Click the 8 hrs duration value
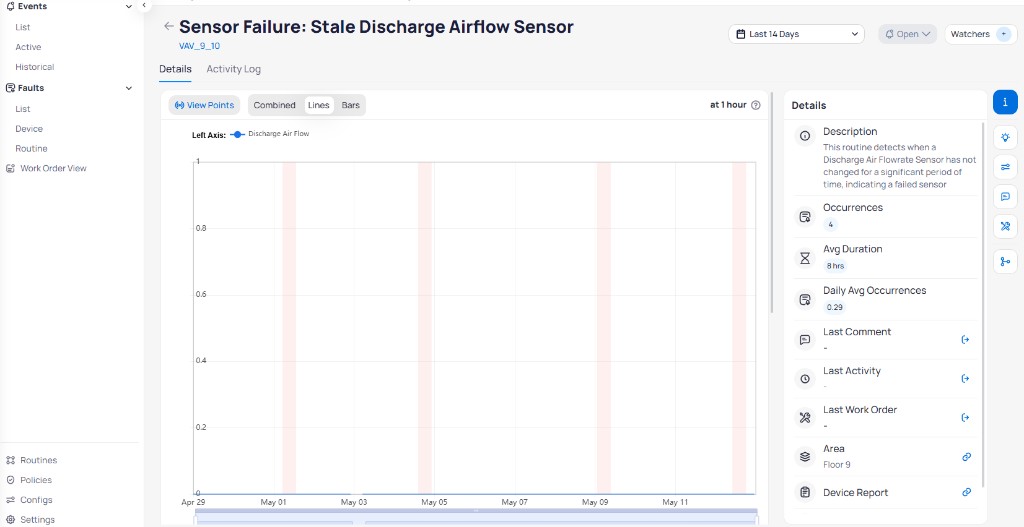 (x=835, y=266)
